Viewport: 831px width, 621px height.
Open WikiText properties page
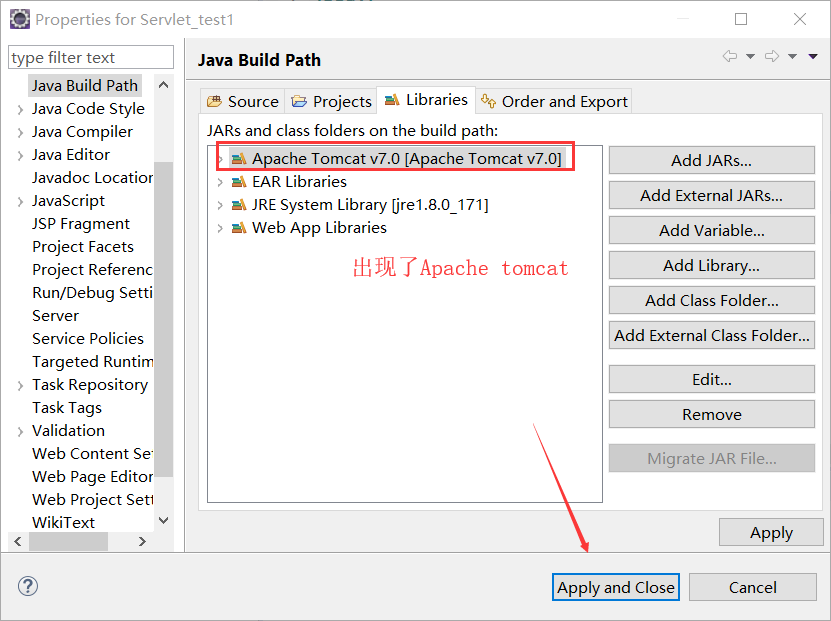point(63,522)
